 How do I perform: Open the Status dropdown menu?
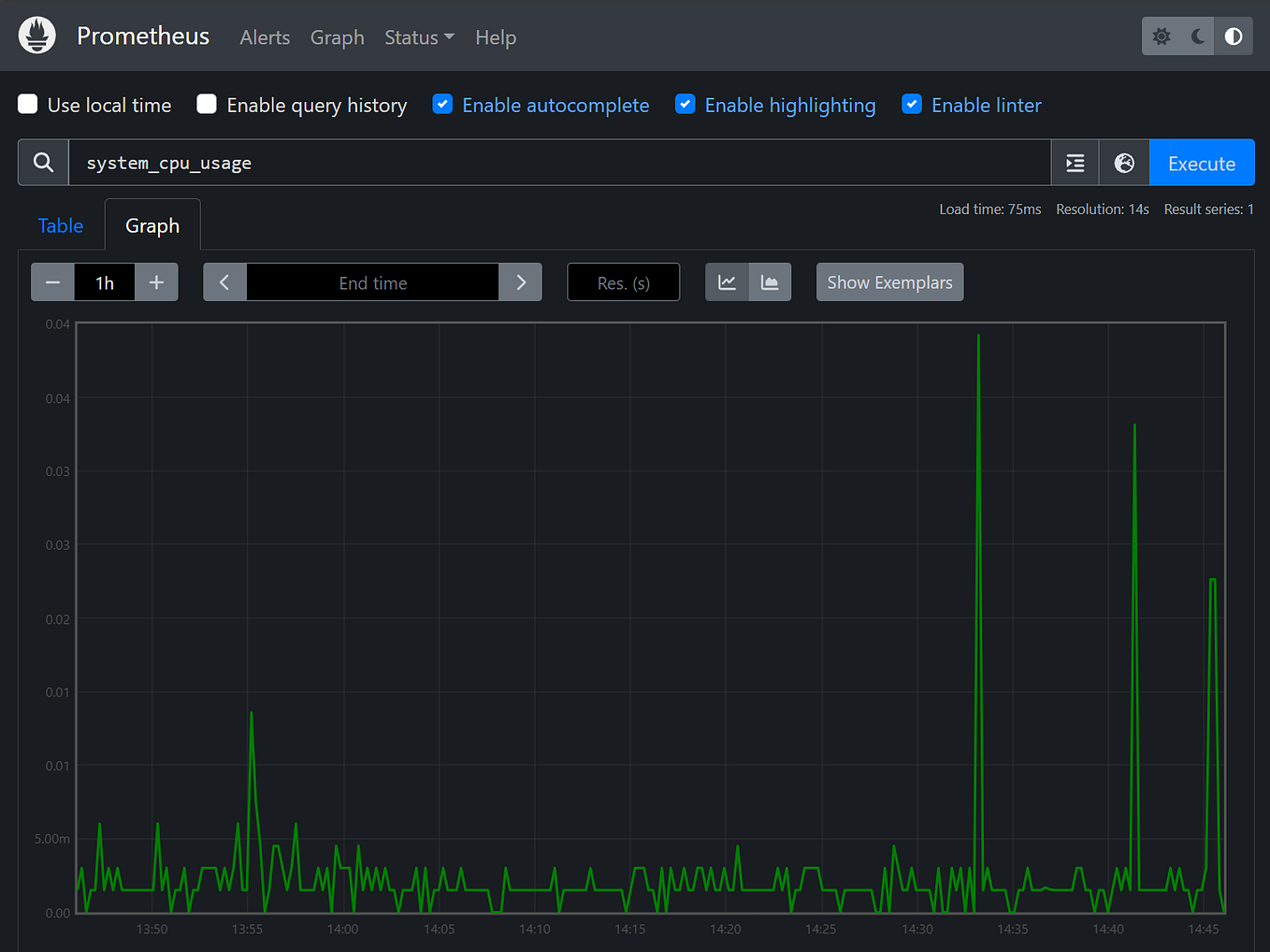coord(418,37)
